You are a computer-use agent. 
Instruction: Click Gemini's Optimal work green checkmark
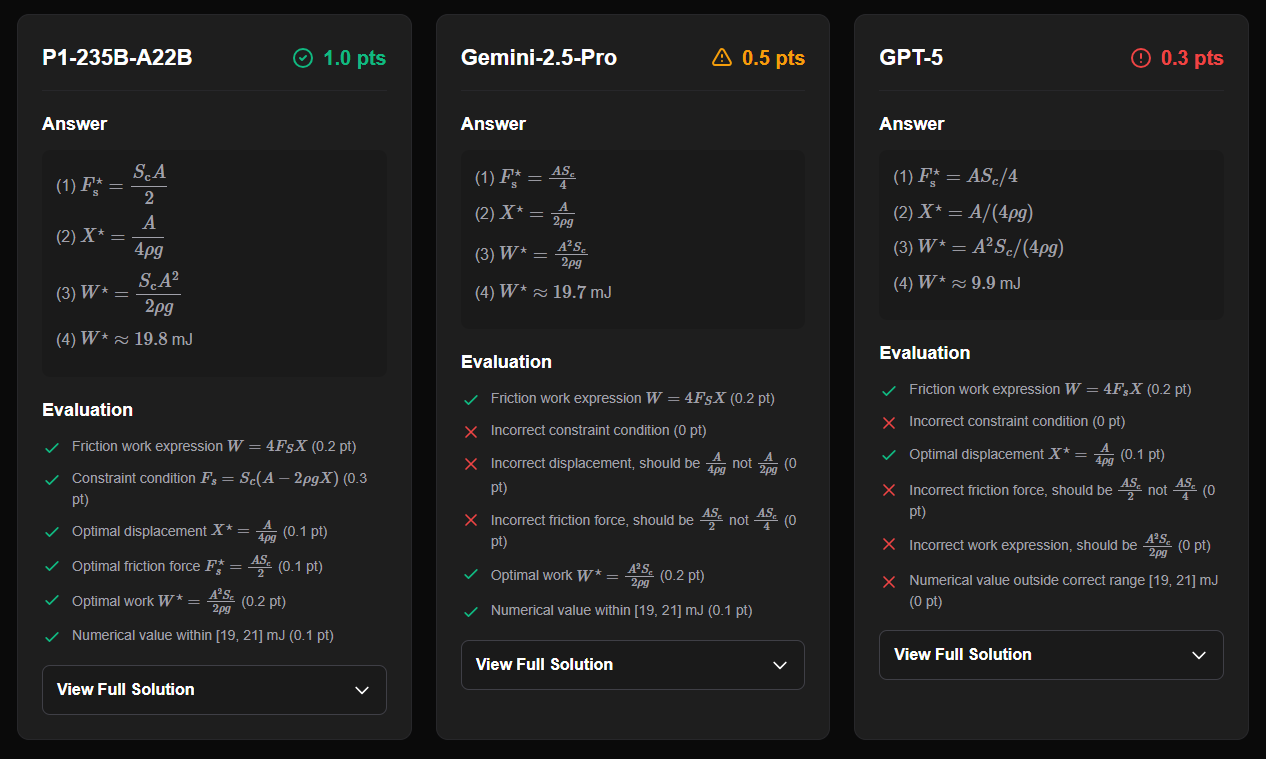click(x=471, y=575)
